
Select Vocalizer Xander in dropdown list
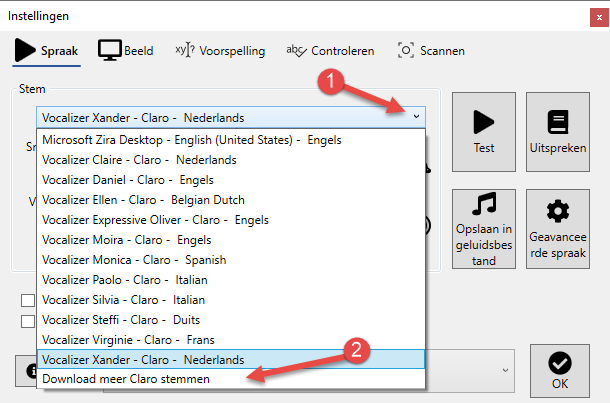coord(231,359)
